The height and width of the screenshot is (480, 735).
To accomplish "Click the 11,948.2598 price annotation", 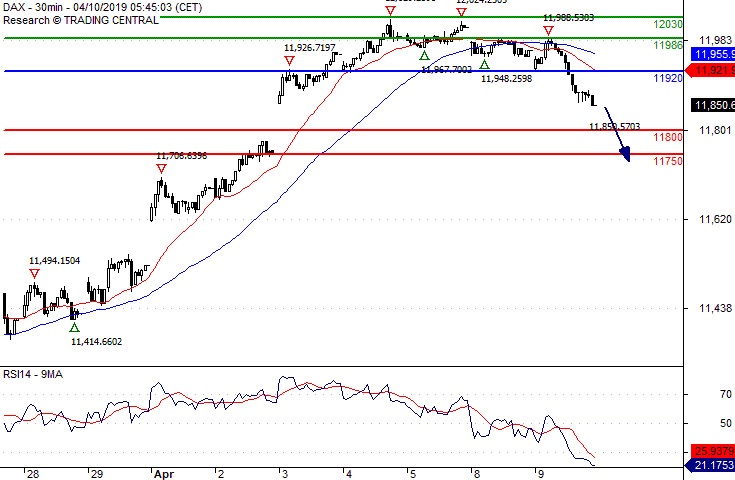I will pos(507,79).
